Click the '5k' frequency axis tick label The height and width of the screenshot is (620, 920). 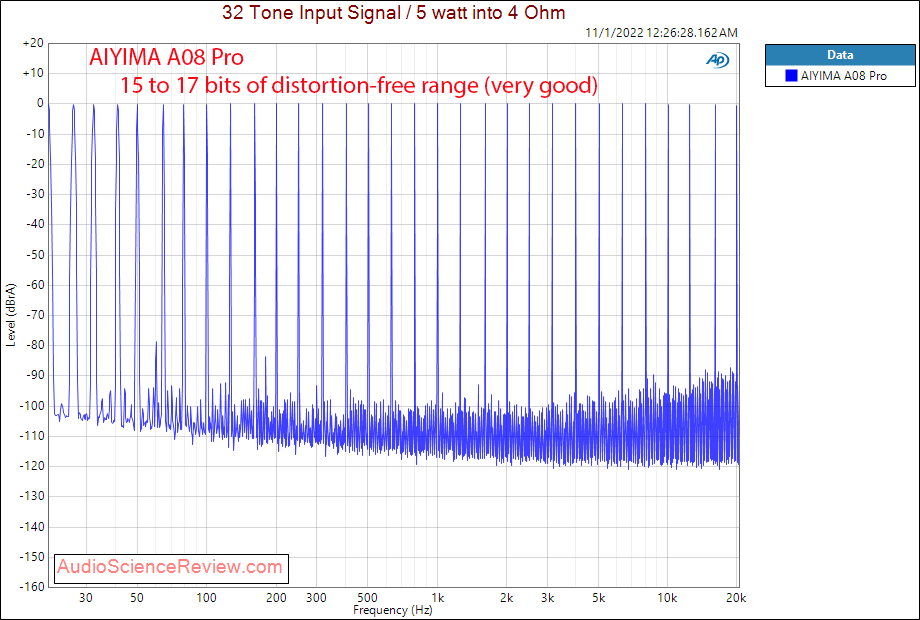click(x=598, y=598)
